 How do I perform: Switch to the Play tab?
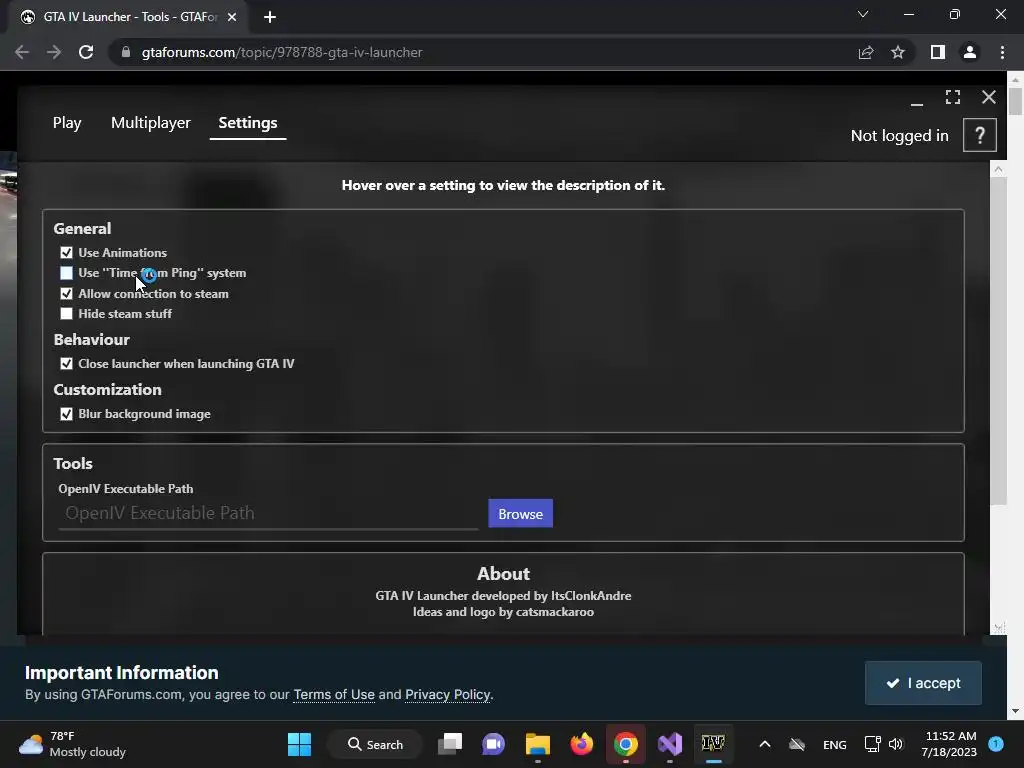point(67,123)
